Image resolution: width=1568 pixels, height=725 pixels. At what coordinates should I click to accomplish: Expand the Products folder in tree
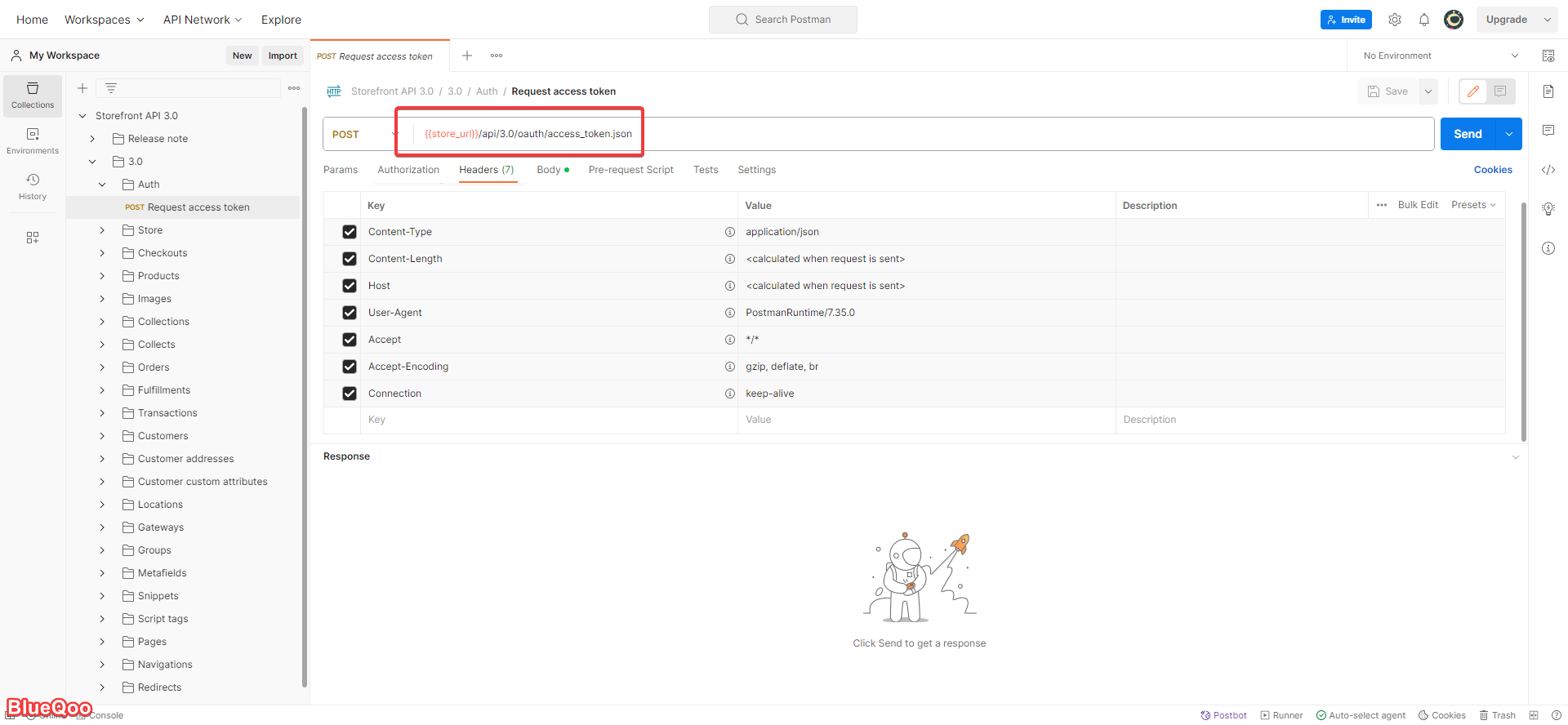[x=102, y=276]
